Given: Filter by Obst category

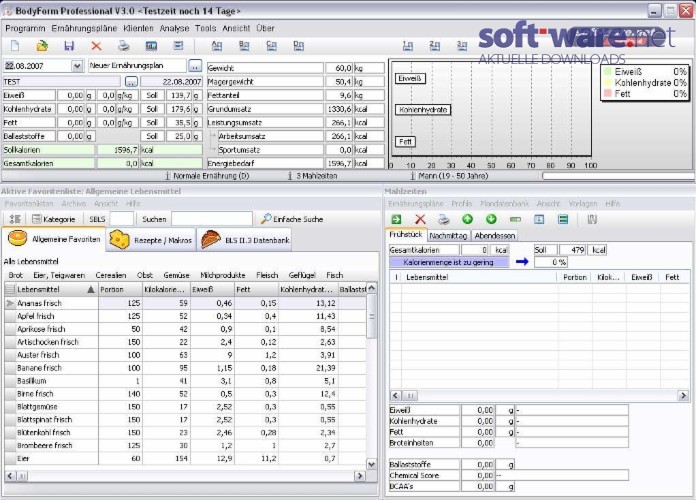Looking at the screenshot, I should [x=145, y=275].
